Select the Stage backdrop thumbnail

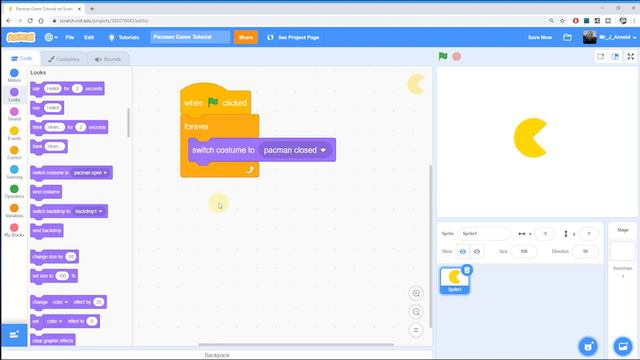(623, 251)
